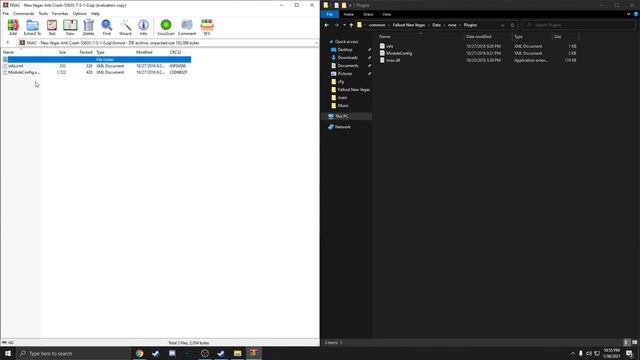Open Downloads in the navigation pane
Screen dimensions: 640x360
tap(347, 58)
